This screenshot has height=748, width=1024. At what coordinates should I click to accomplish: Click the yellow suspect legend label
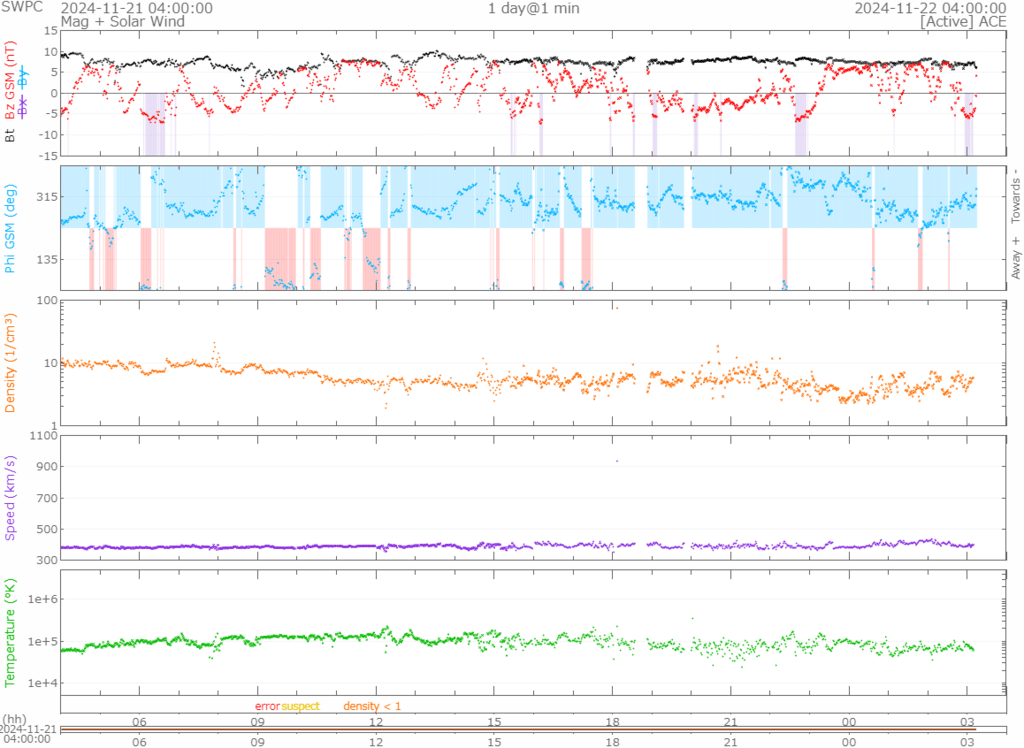click(300, 707)
